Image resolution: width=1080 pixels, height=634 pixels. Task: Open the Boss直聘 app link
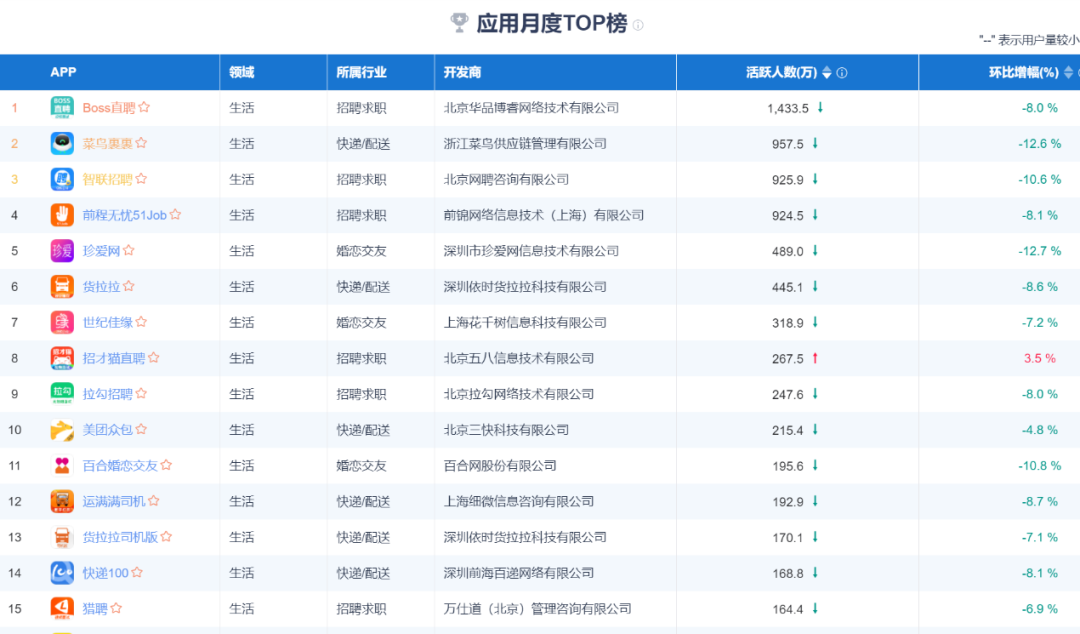click(x=109, y=108)
